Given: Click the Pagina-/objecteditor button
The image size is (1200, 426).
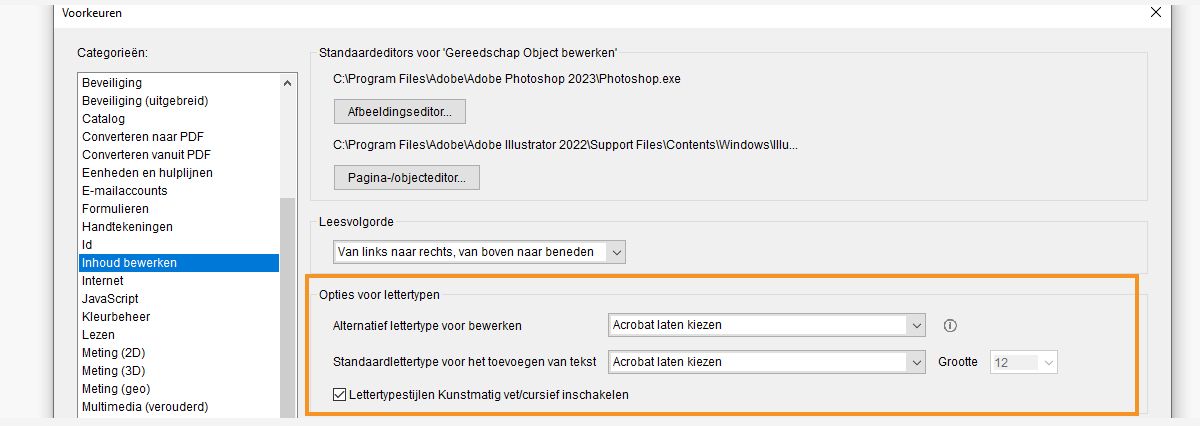Looking at the screenshot, I should pyautogui.click(x=407, y=178).
